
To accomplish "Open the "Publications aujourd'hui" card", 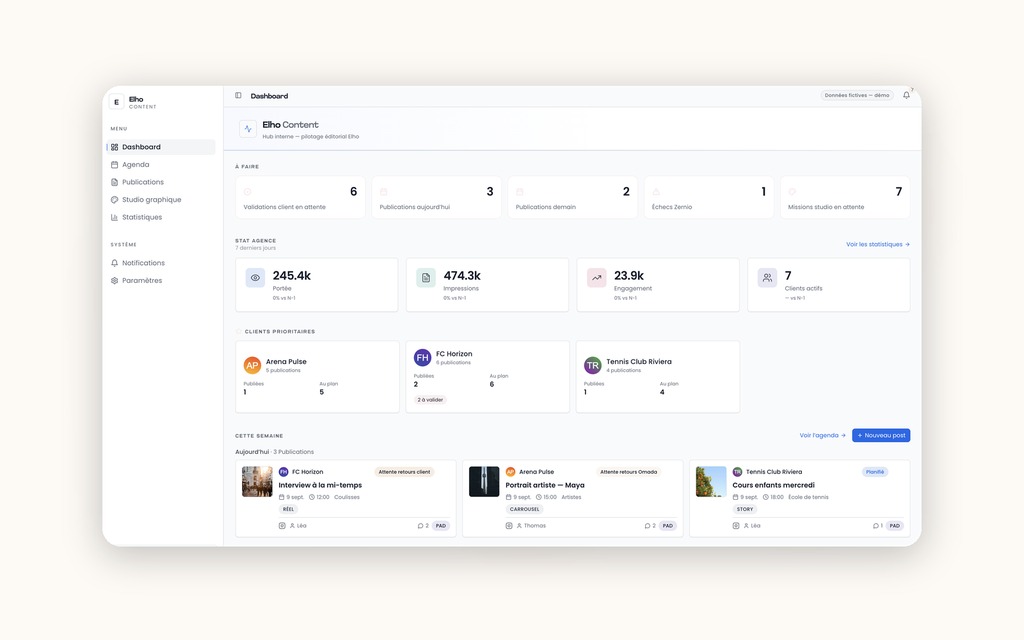I will (436, 197).
